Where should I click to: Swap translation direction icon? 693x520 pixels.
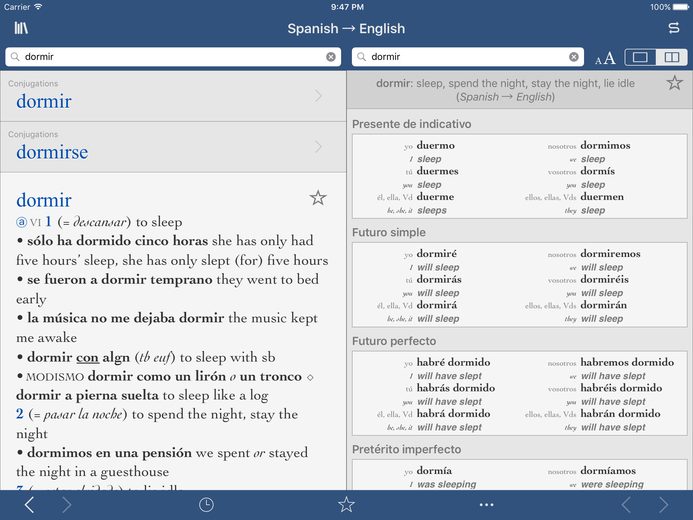pyautogui.click(x=674, y=28)
